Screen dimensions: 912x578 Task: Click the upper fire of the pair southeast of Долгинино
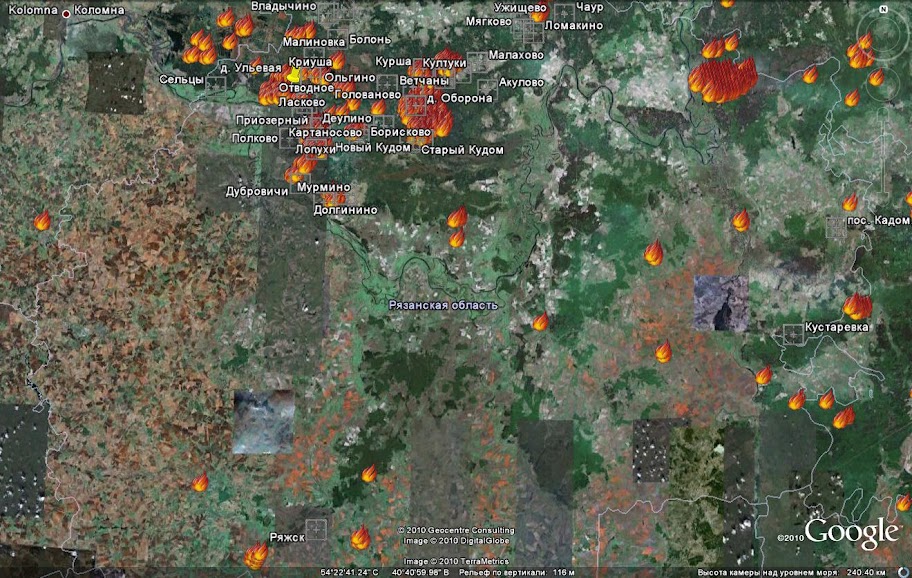tap(457, 217)
